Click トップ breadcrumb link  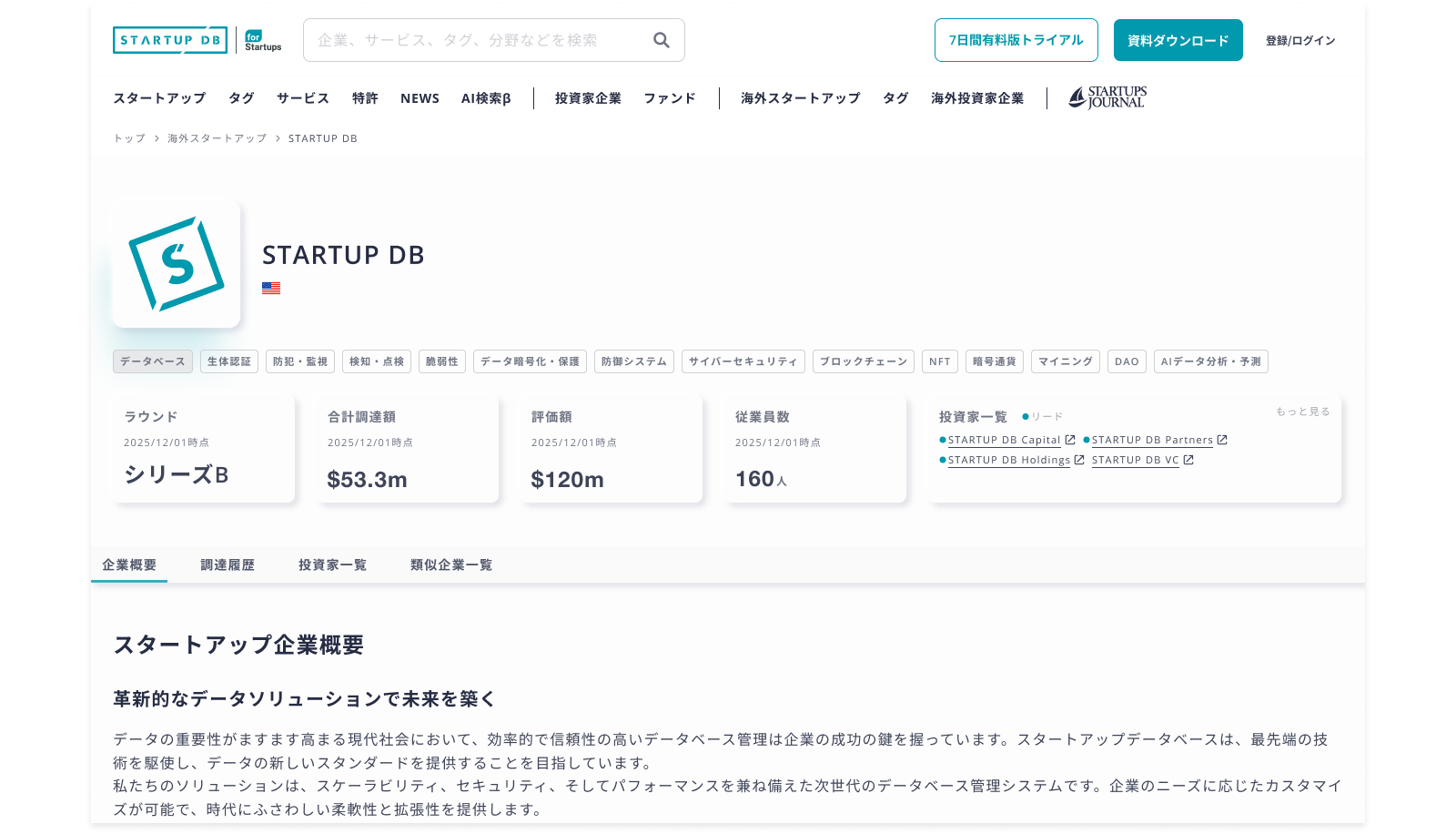(x=129, y=138)
